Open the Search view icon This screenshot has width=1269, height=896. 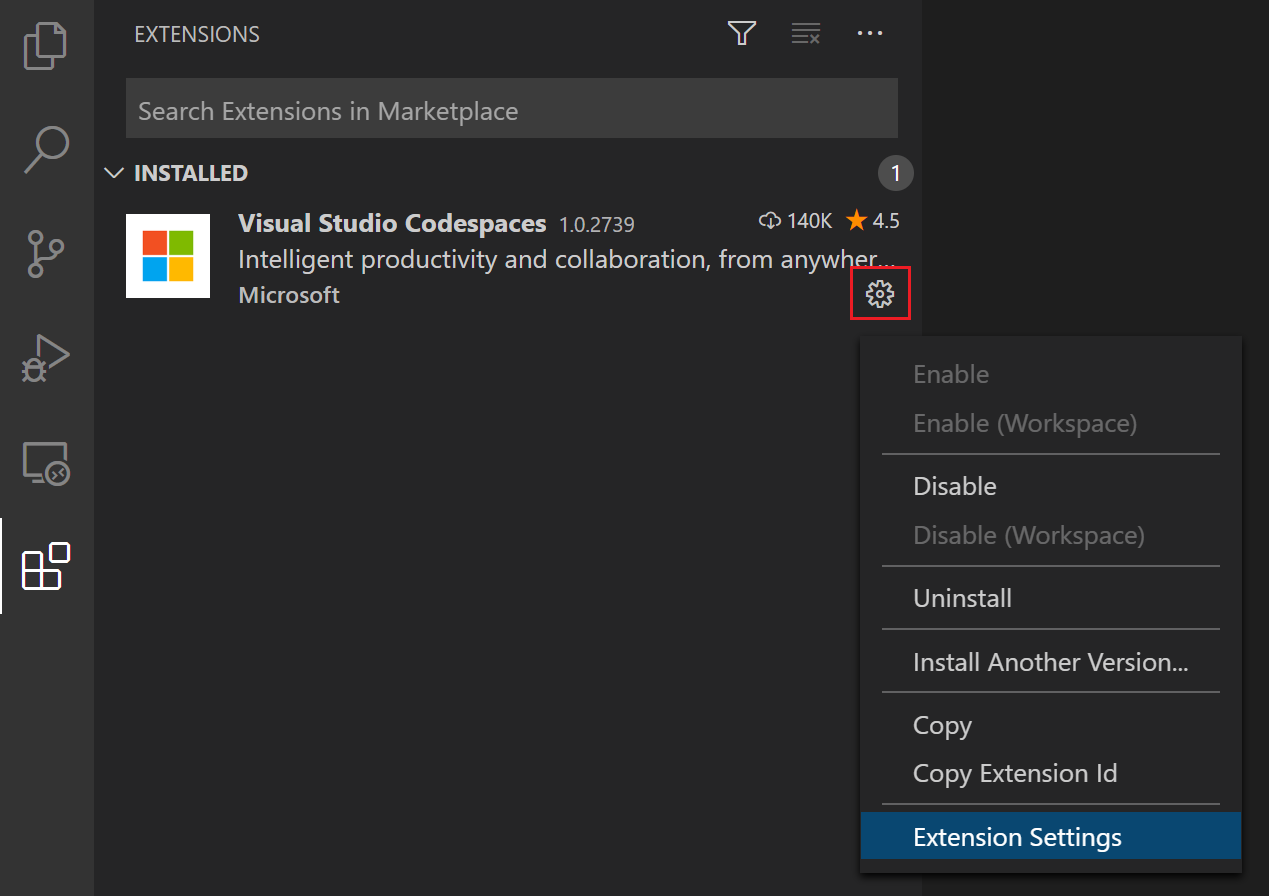click(x=46, y=150)
